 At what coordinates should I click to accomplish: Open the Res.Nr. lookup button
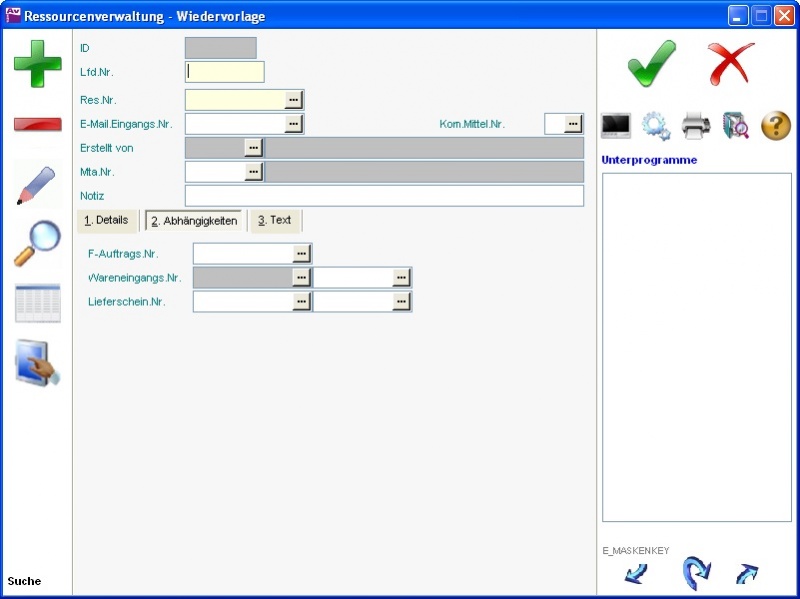pos(293,100)
